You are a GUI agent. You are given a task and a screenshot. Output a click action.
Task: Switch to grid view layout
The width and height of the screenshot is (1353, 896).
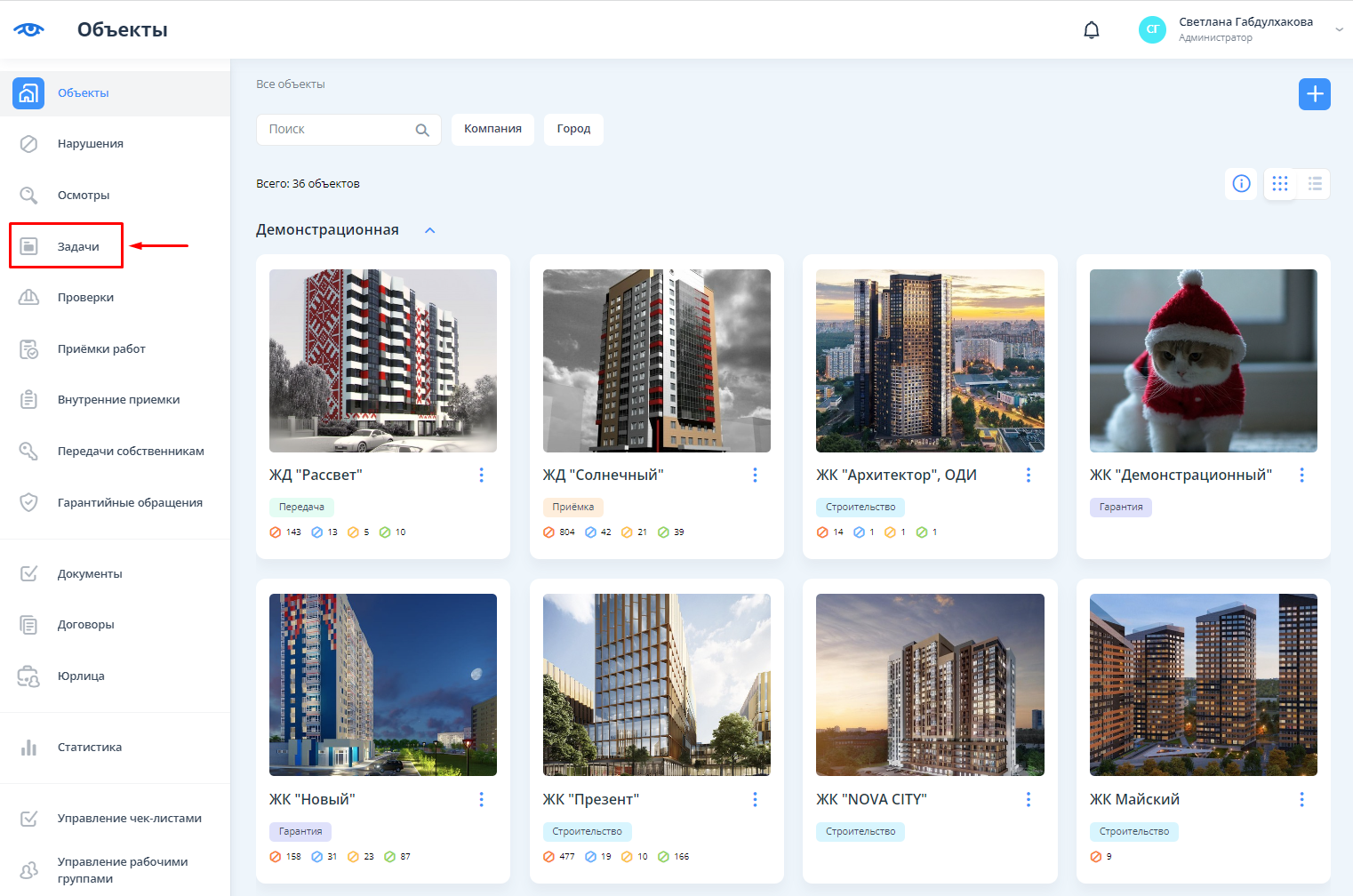pyautogui.click(x=1279, y=184)
